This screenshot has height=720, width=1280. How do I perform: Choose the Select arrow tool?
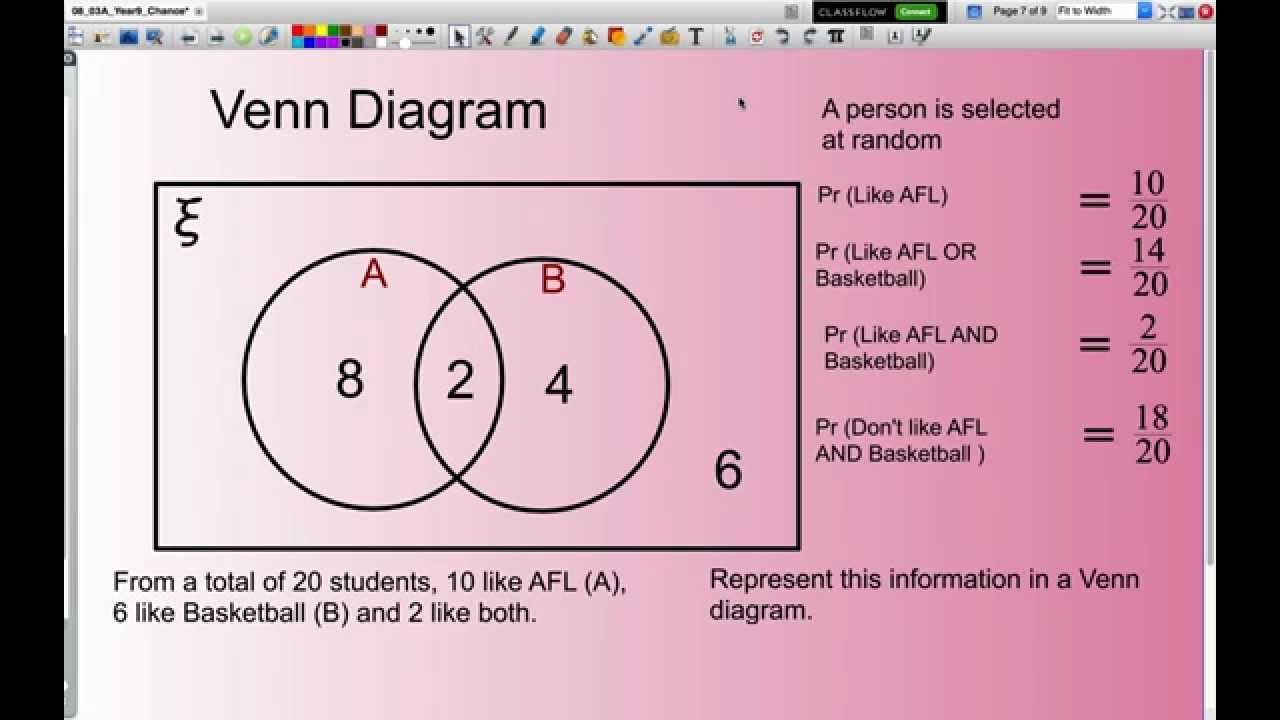pyautogui.click(x=458, y=37)
